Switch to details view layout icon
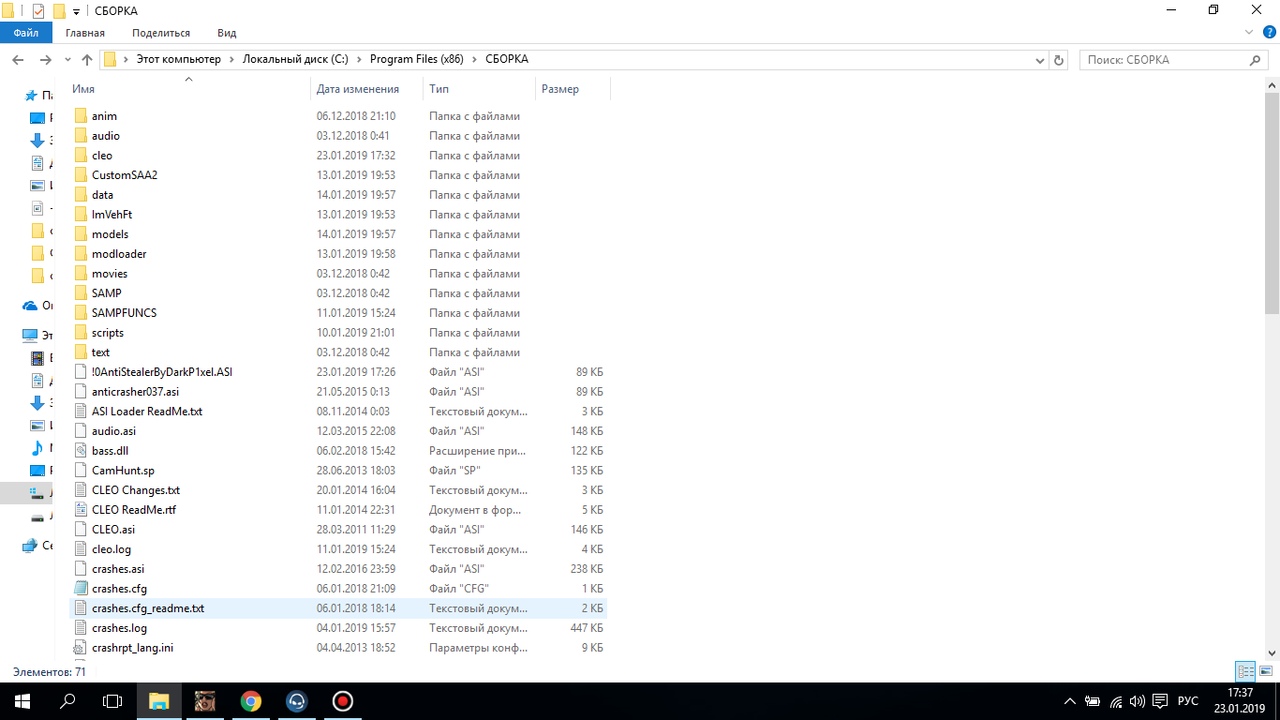Viewport: 1280px width, 720px height. (1246, 671)
